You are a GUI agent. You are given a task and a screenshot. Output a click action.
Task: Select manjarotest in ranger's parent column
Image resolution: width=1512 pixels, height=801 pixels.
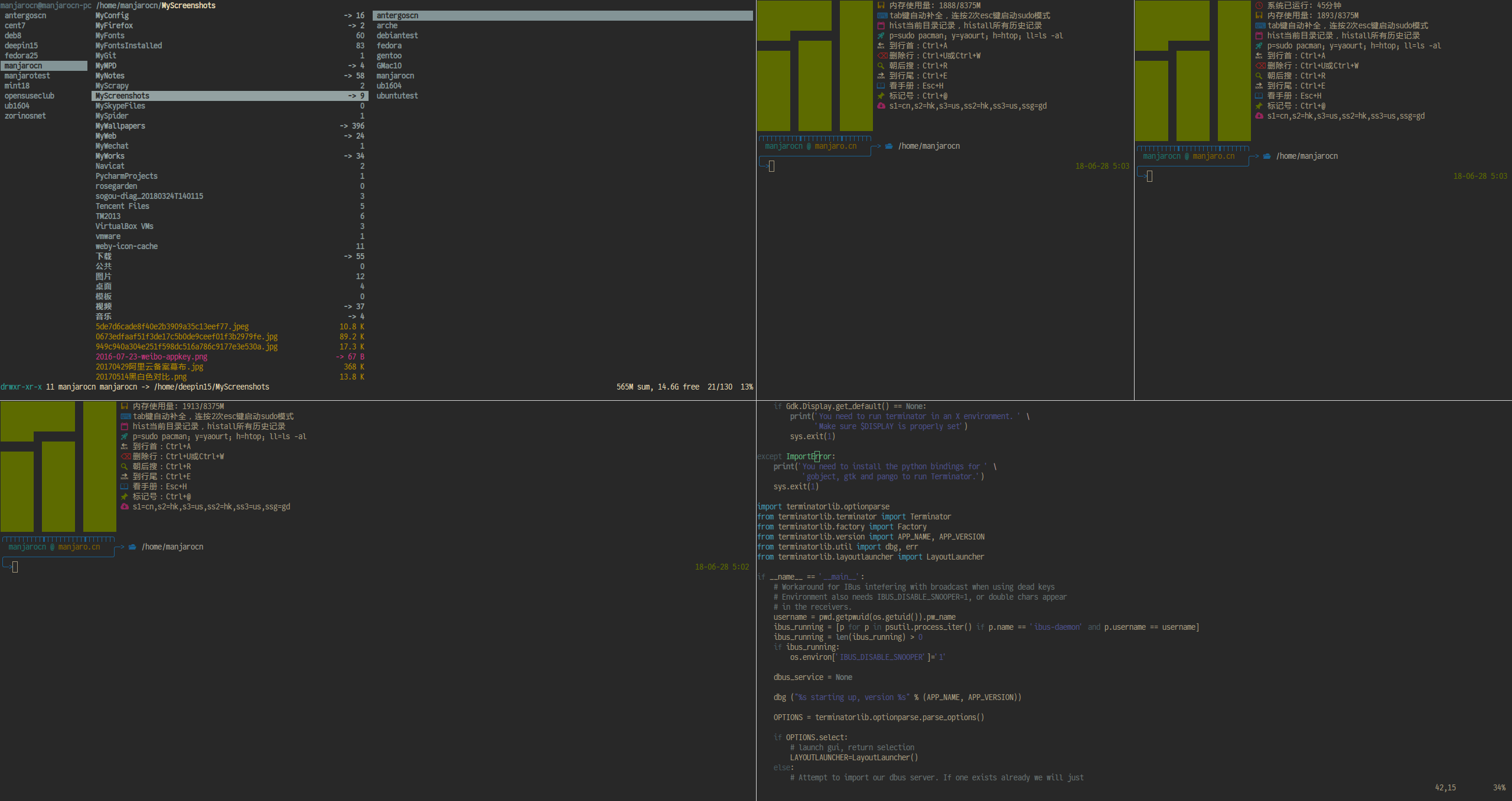click(27, 76)
